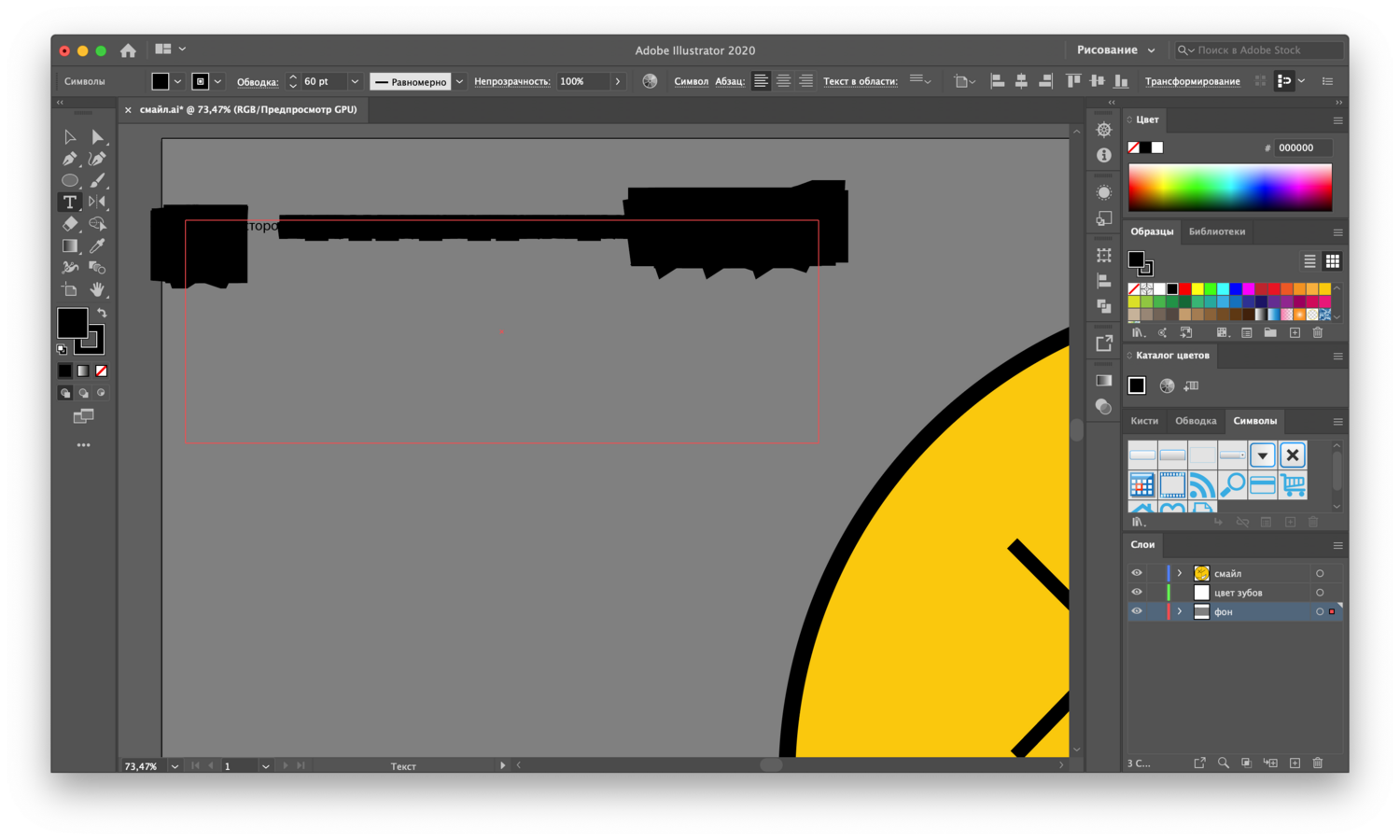The width and height of the screenshot is (1400, 840).
Task: Click Recolor Artwork wheel in control bar
Action: click(x=651, y=81)
